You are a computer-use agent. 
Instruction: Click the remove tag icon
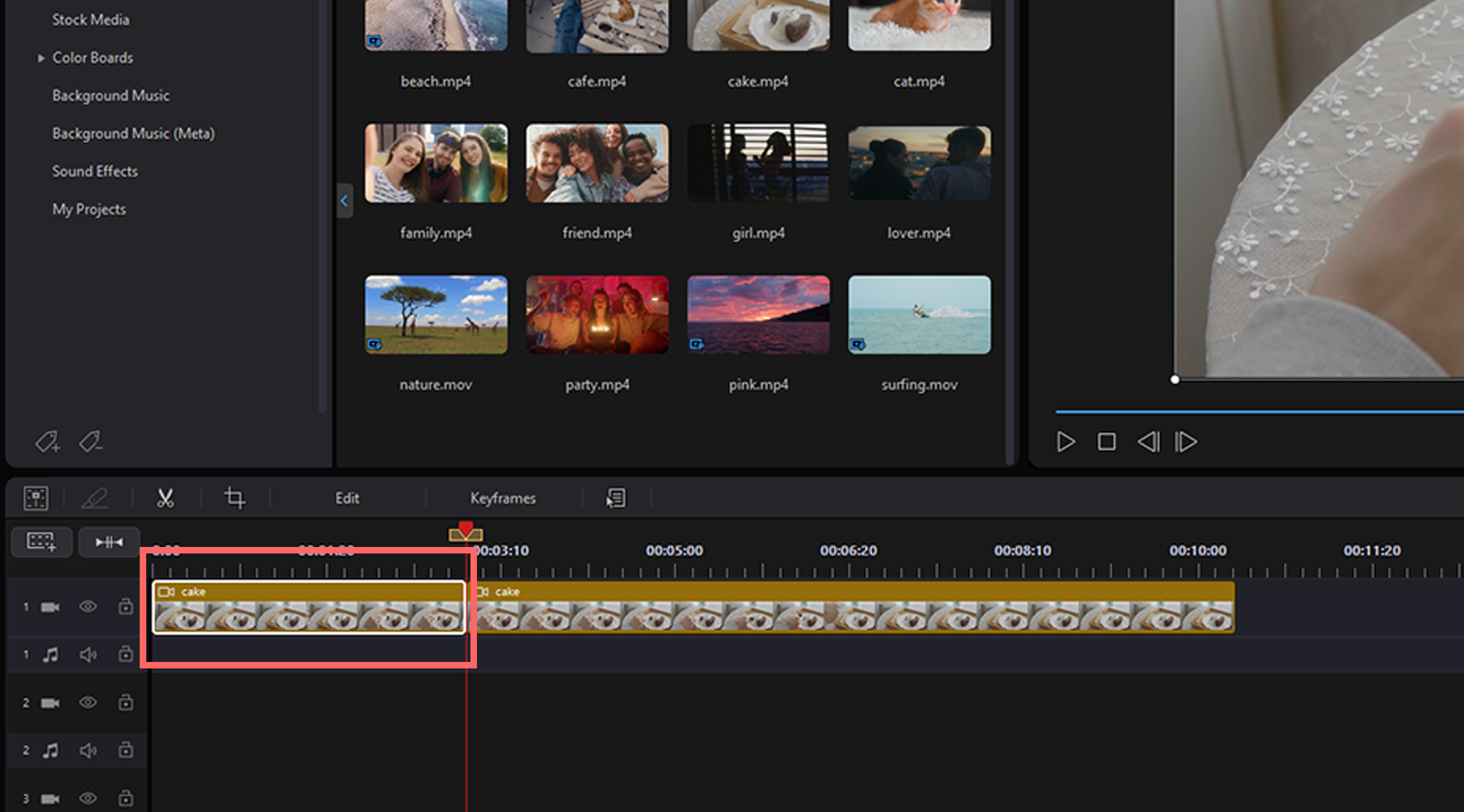click(x=90, y=442)
